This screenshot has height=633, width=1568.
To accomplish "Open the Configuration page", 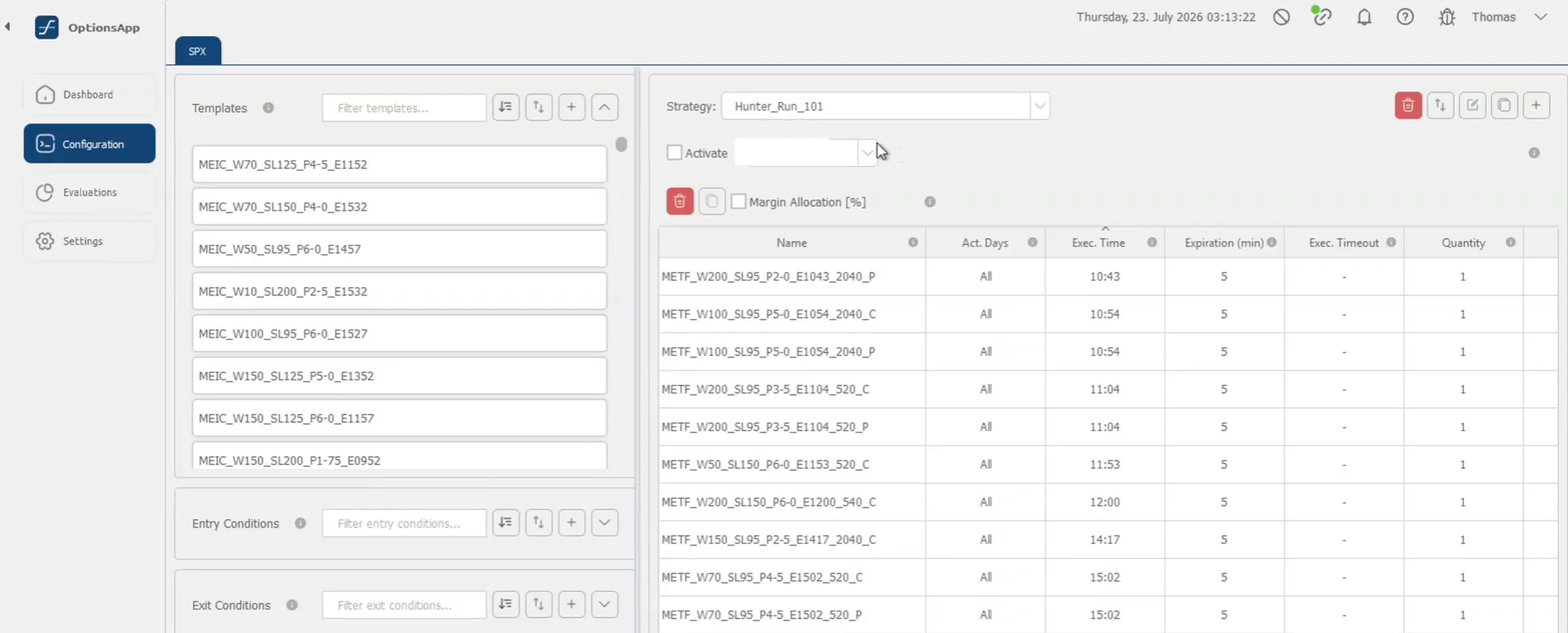I will [x=89, y=144].
